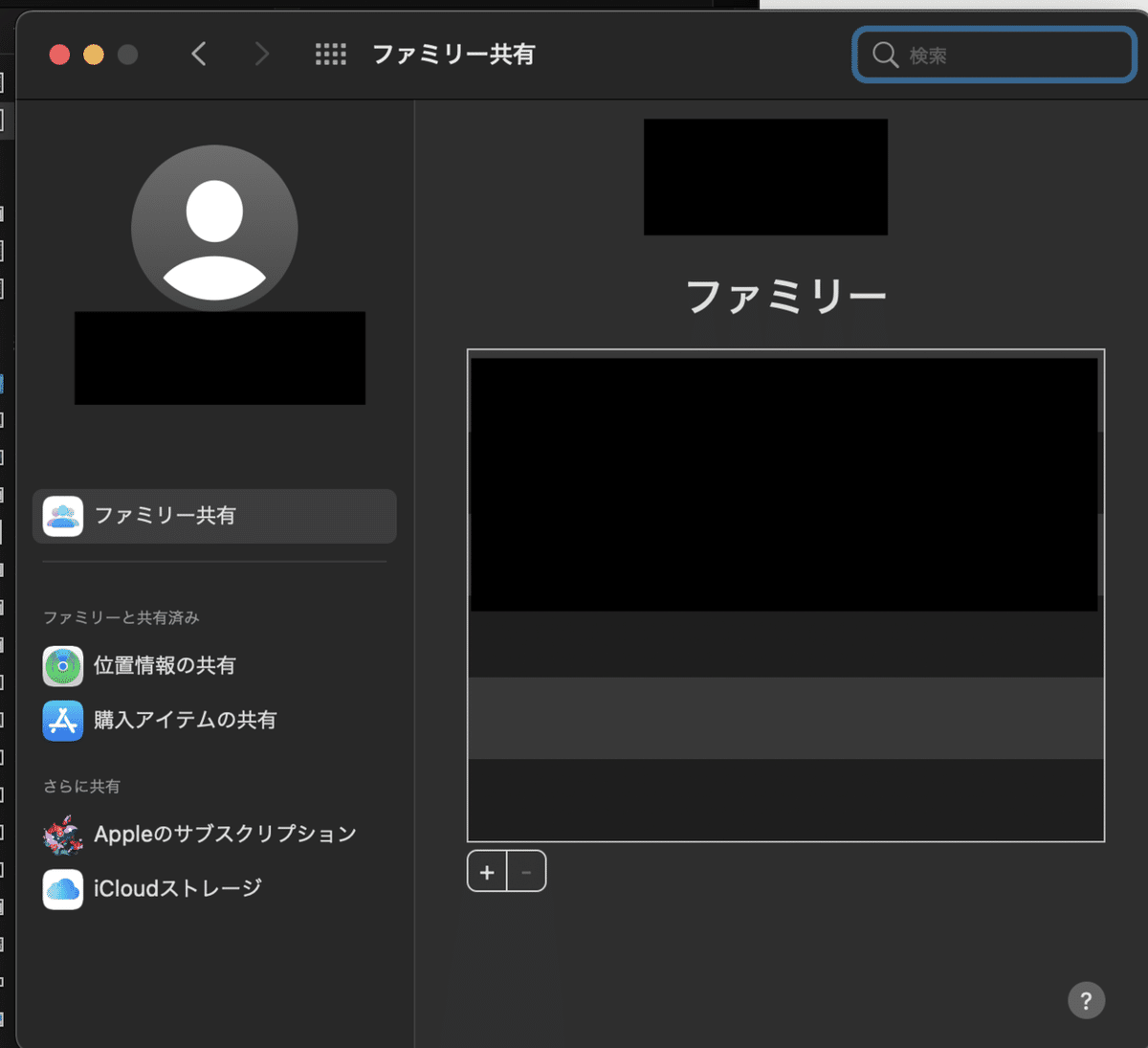Click the redacted account name under the avatar
This screenshot has height=1048, width=1148.
[x=219, y=358]
